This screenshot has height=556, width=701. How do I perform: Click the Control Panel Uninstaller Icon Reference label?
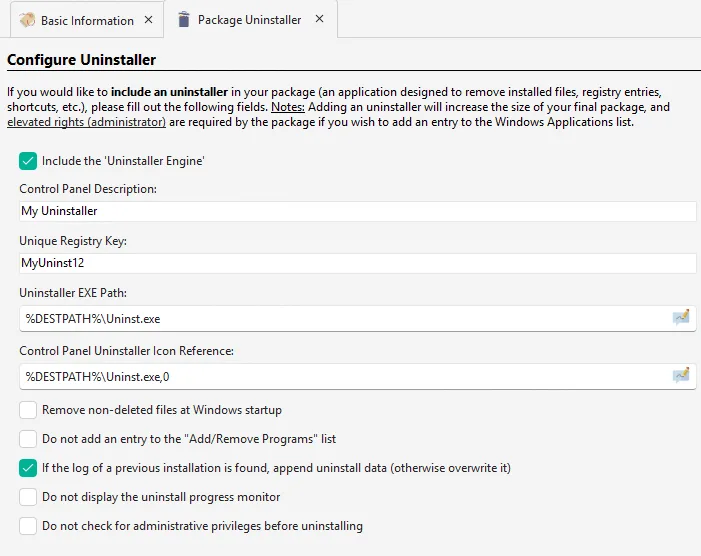(x=127, y=351)
